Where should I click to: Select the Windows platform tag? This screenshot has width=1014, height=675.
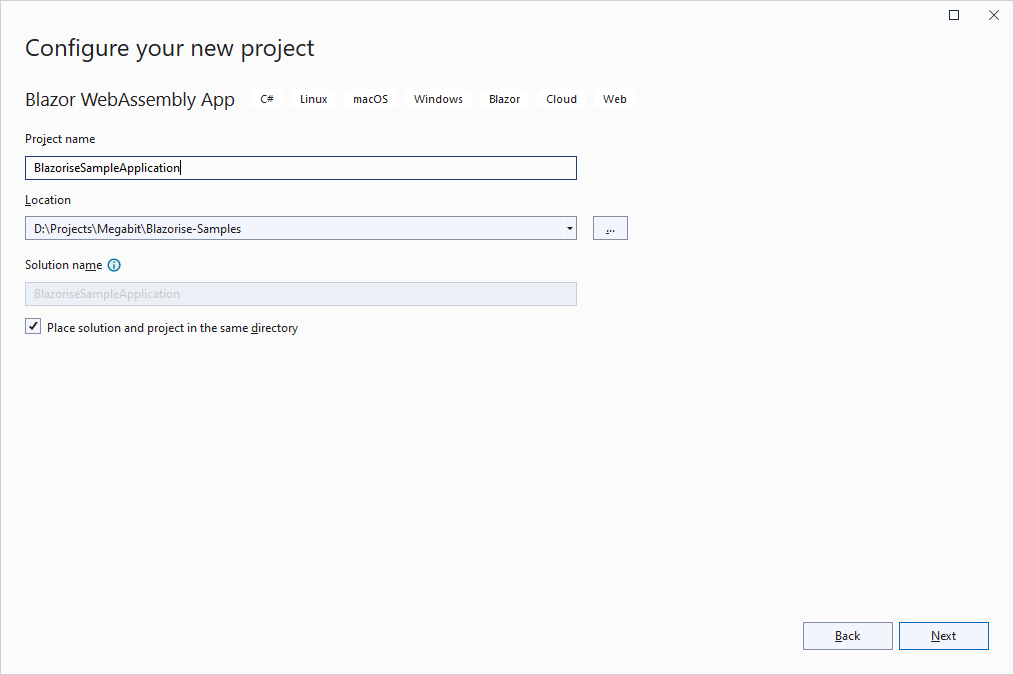437,98
